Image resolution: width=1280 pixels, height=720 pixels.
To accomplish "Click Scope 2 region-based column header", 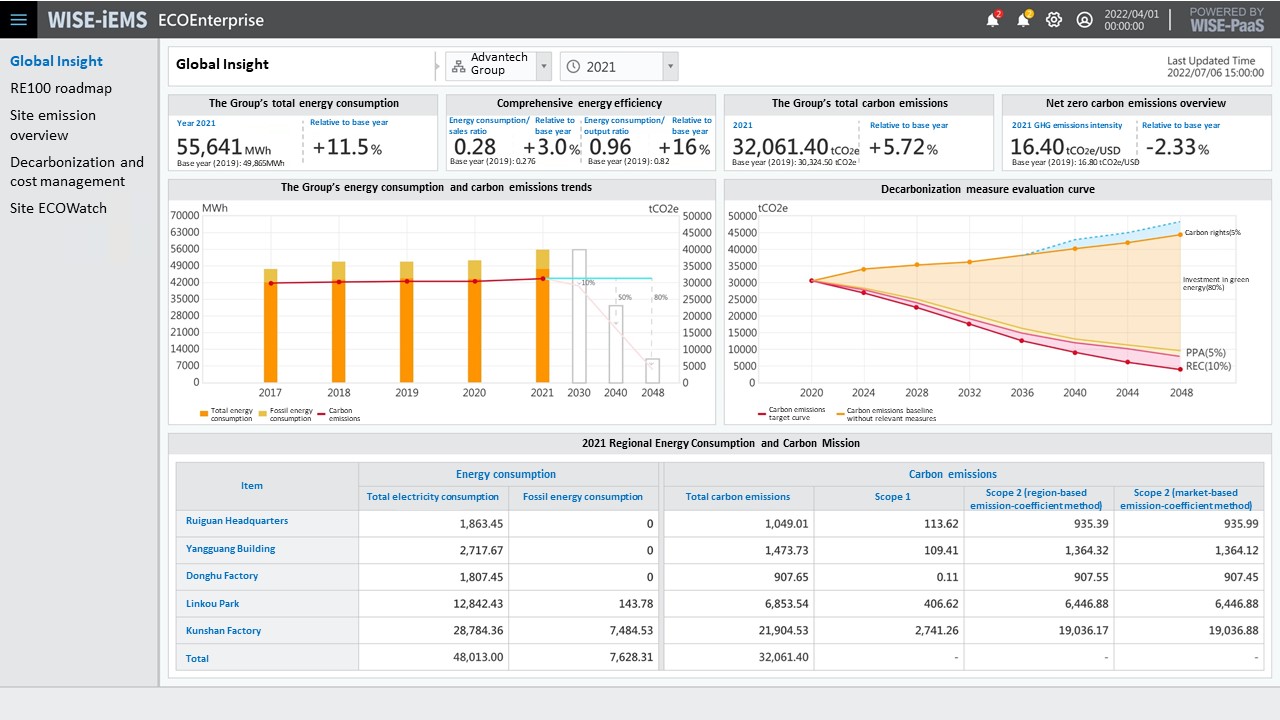I will pyautogui.click(x=1040, y=499).
